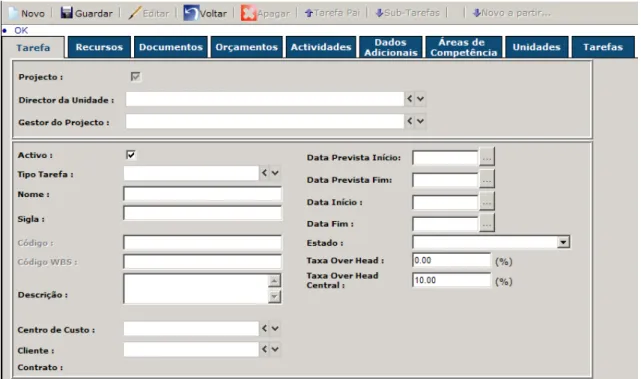Open date picker for Data Fim
The image size is (641, 379).
(486, 224)
